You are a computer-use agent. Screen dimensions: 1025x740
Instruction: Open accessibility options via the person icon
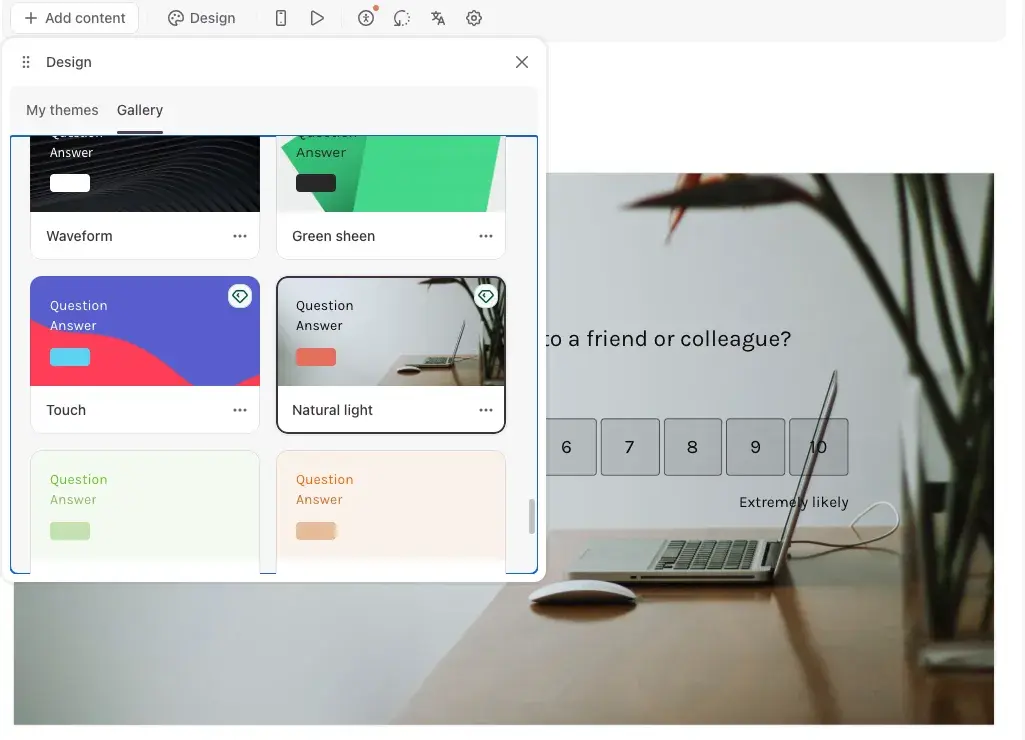point(365,17)
